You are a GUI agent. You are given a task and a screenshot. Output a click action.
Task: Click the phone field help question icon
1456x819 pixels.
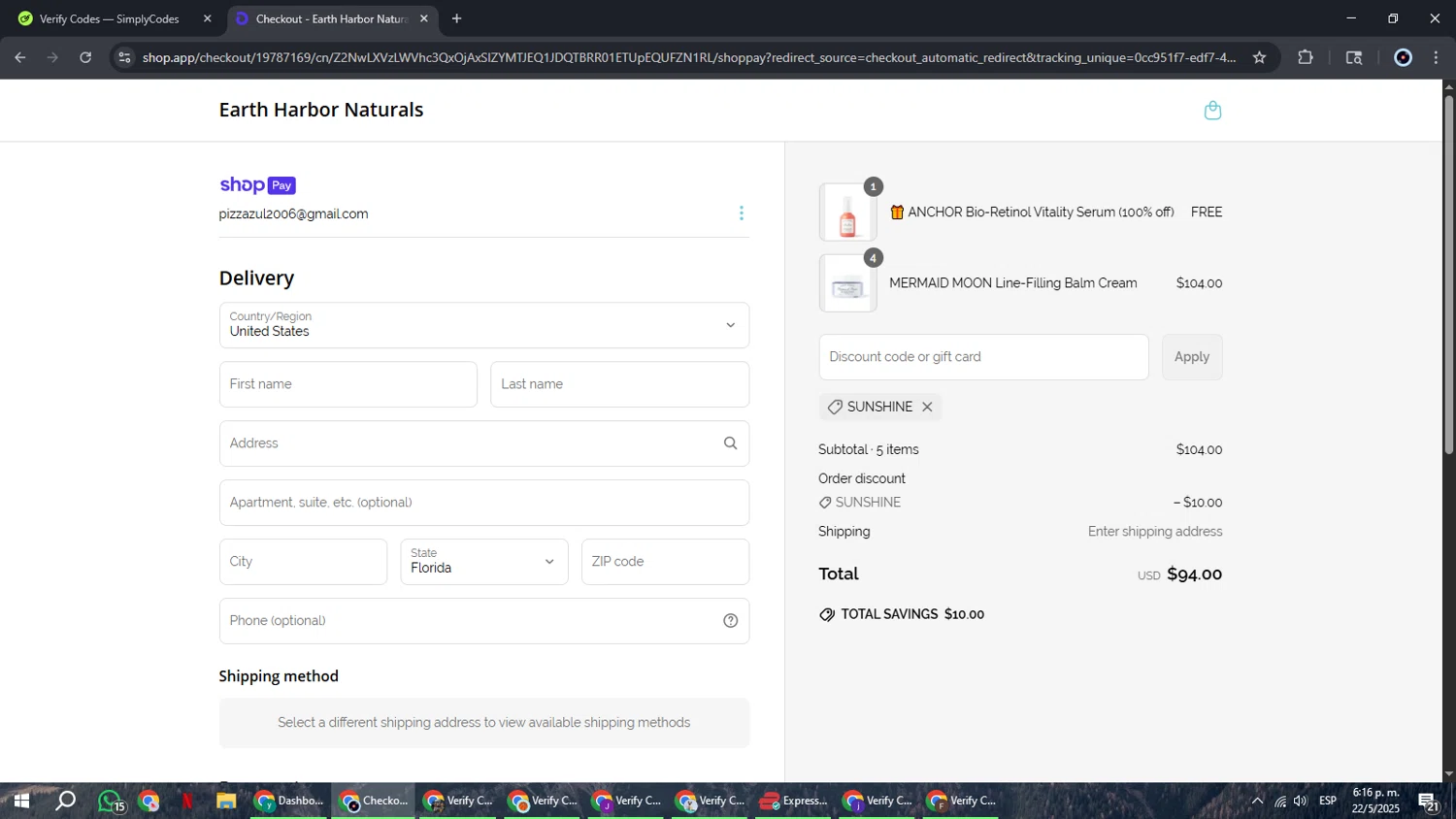730,621
